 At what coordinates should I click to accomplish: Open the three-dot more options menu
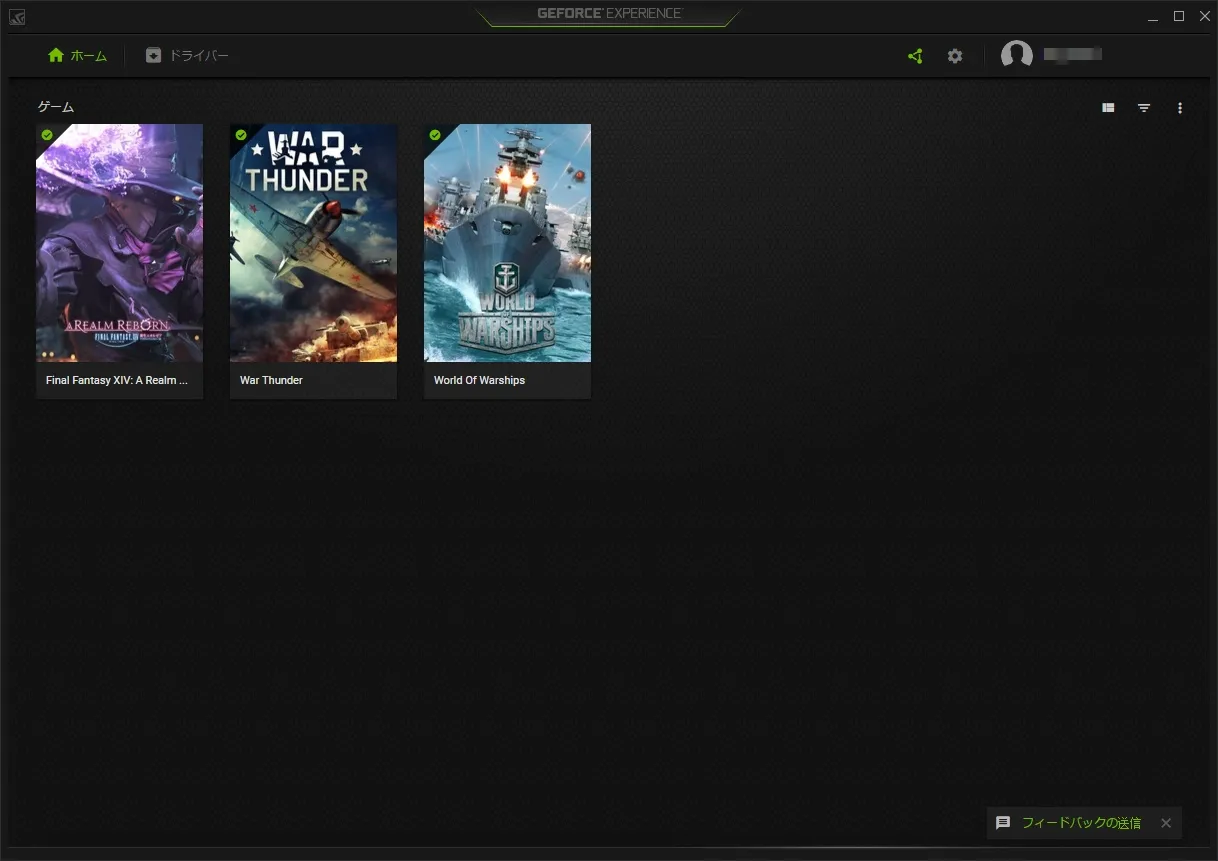pos(1180,108)
